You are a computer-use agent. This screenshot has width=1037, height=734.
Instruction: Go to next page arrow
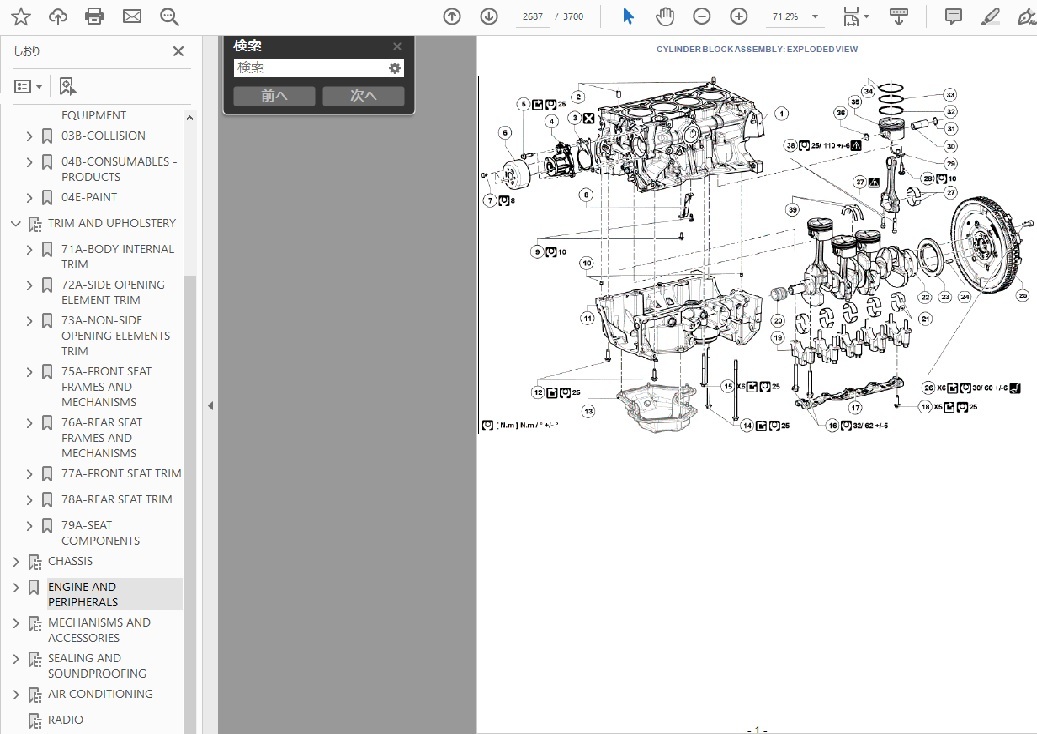point(489,17)
